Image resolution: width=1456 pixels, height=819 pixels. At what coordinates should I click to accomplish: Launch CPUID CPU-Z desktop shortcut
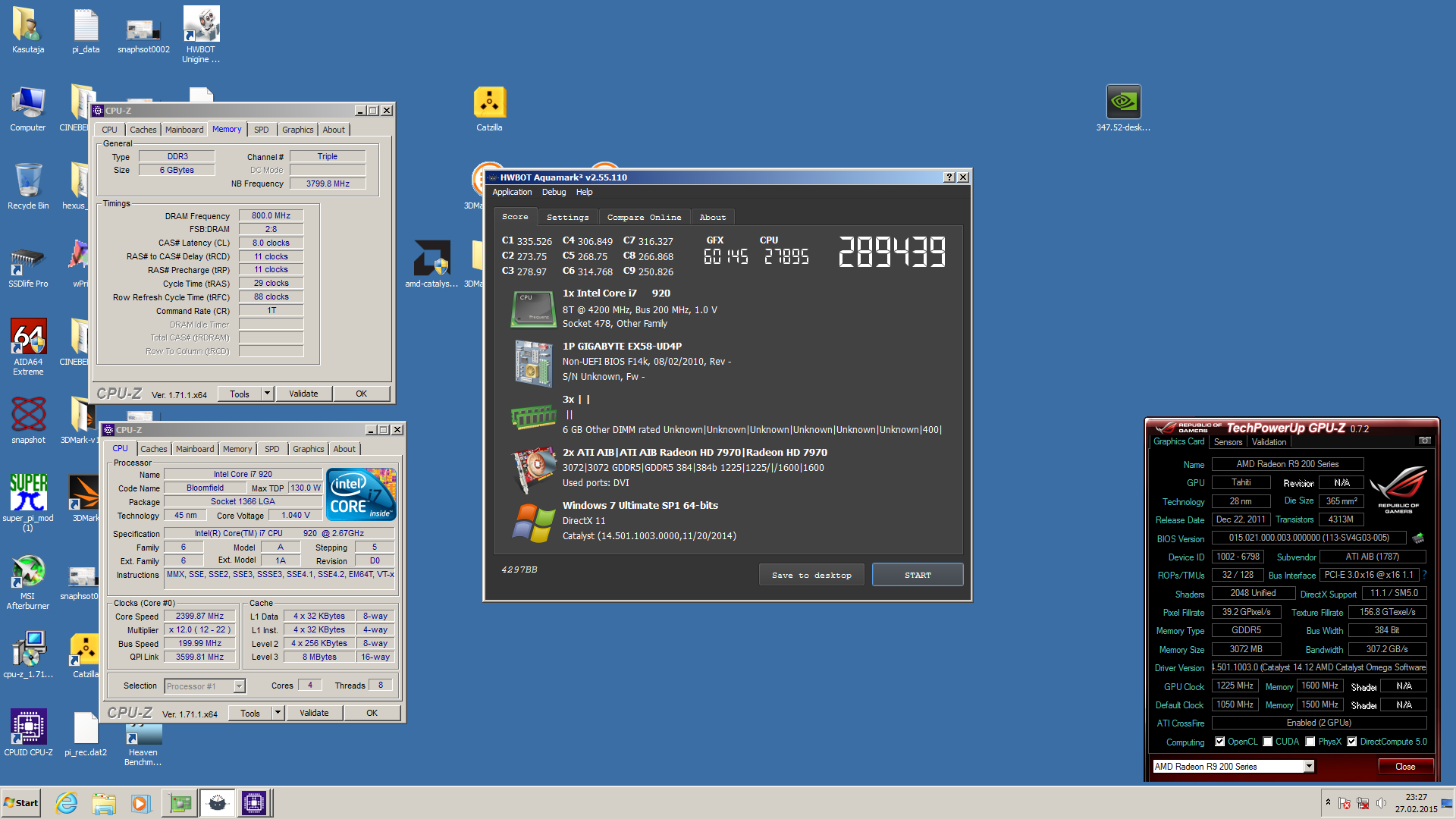click(x=28, y=733)
